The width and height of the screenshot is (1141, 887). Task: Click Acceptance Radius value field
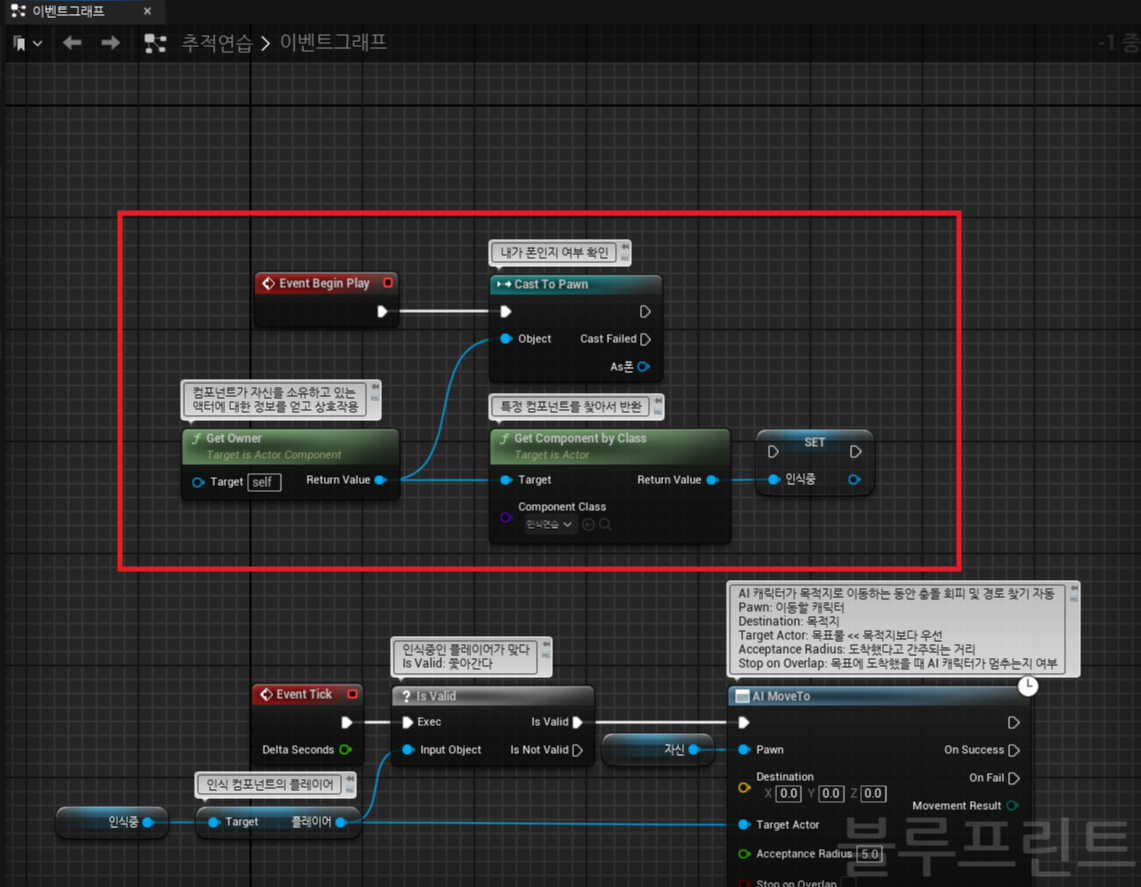click(x=870, y=854)
